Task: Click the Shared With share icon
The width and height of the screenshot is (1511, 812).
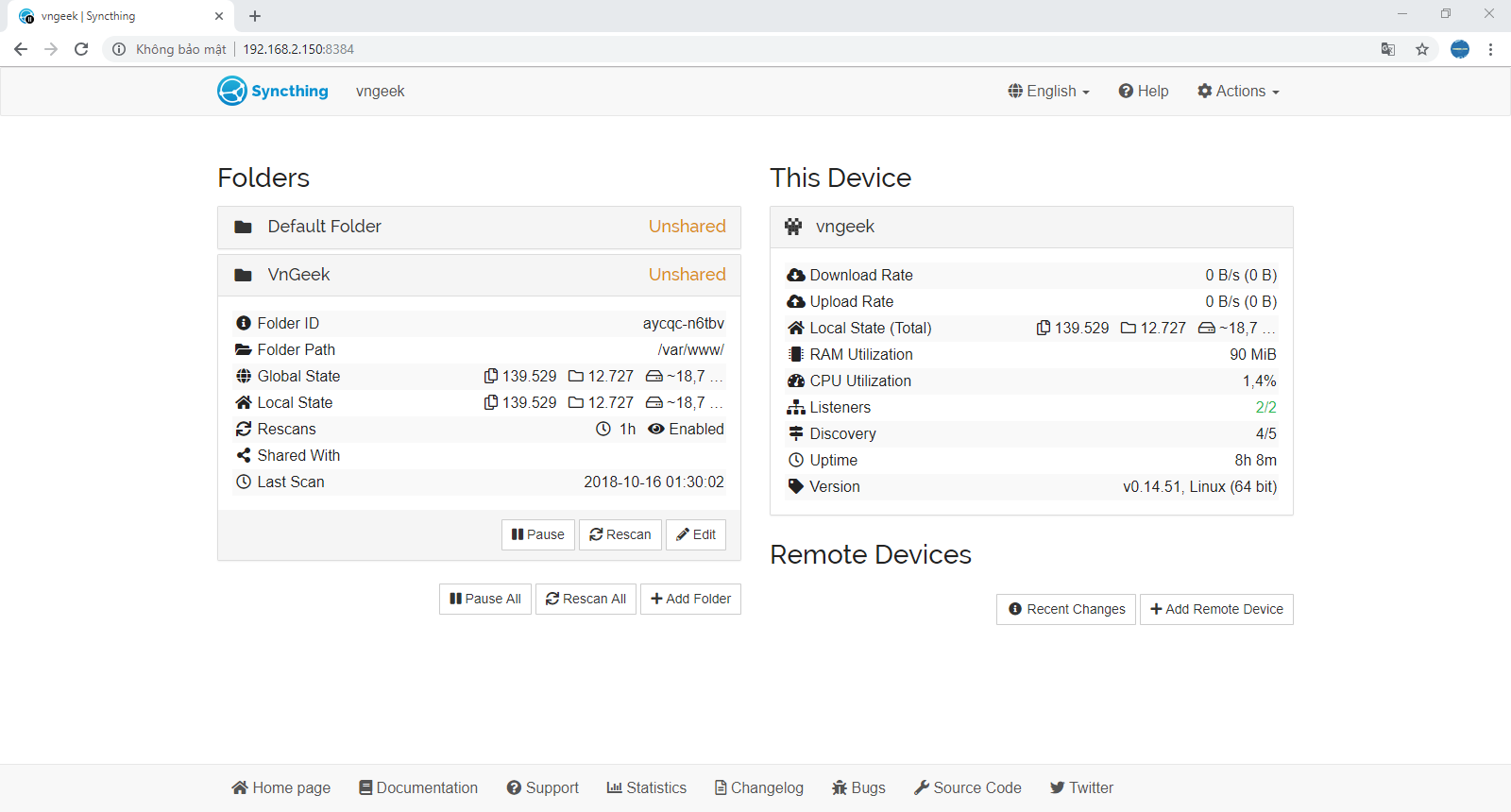Action: point(244,455)
